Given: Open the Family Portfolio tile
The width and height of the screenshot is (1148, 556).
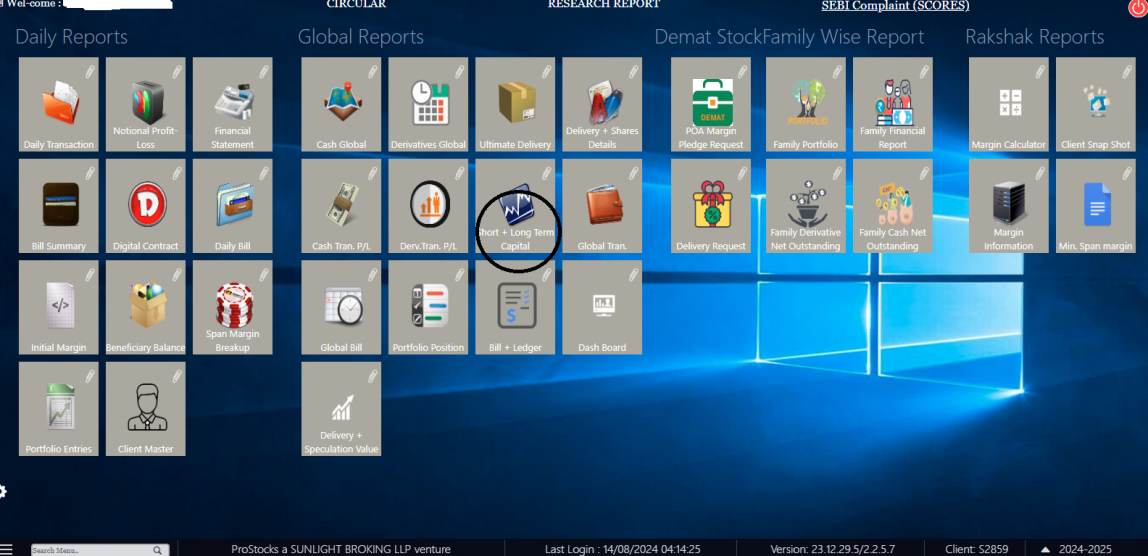Looking at the screenshot, I should 806,105.
